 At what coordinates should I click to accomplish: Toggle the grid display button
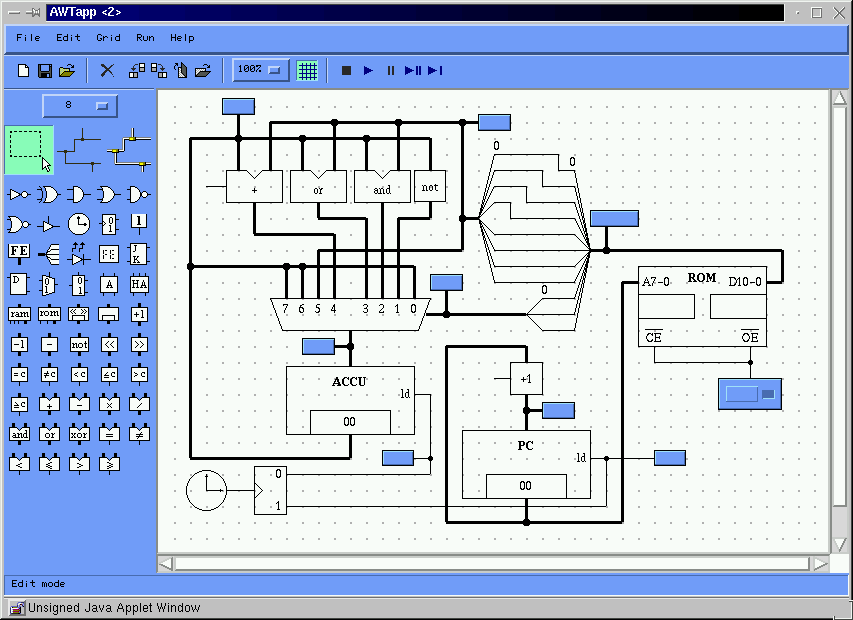pyautogui.click(x=308, y=71)
